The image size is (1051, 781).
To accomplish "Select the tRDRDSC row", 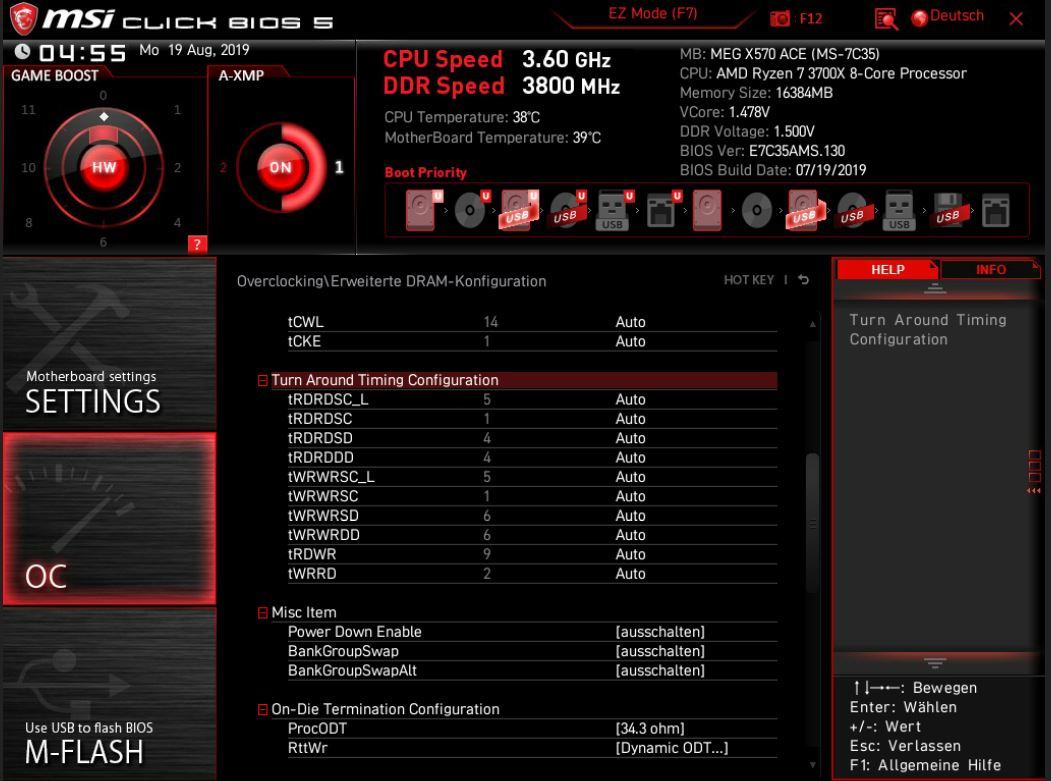I will [532, 419].
